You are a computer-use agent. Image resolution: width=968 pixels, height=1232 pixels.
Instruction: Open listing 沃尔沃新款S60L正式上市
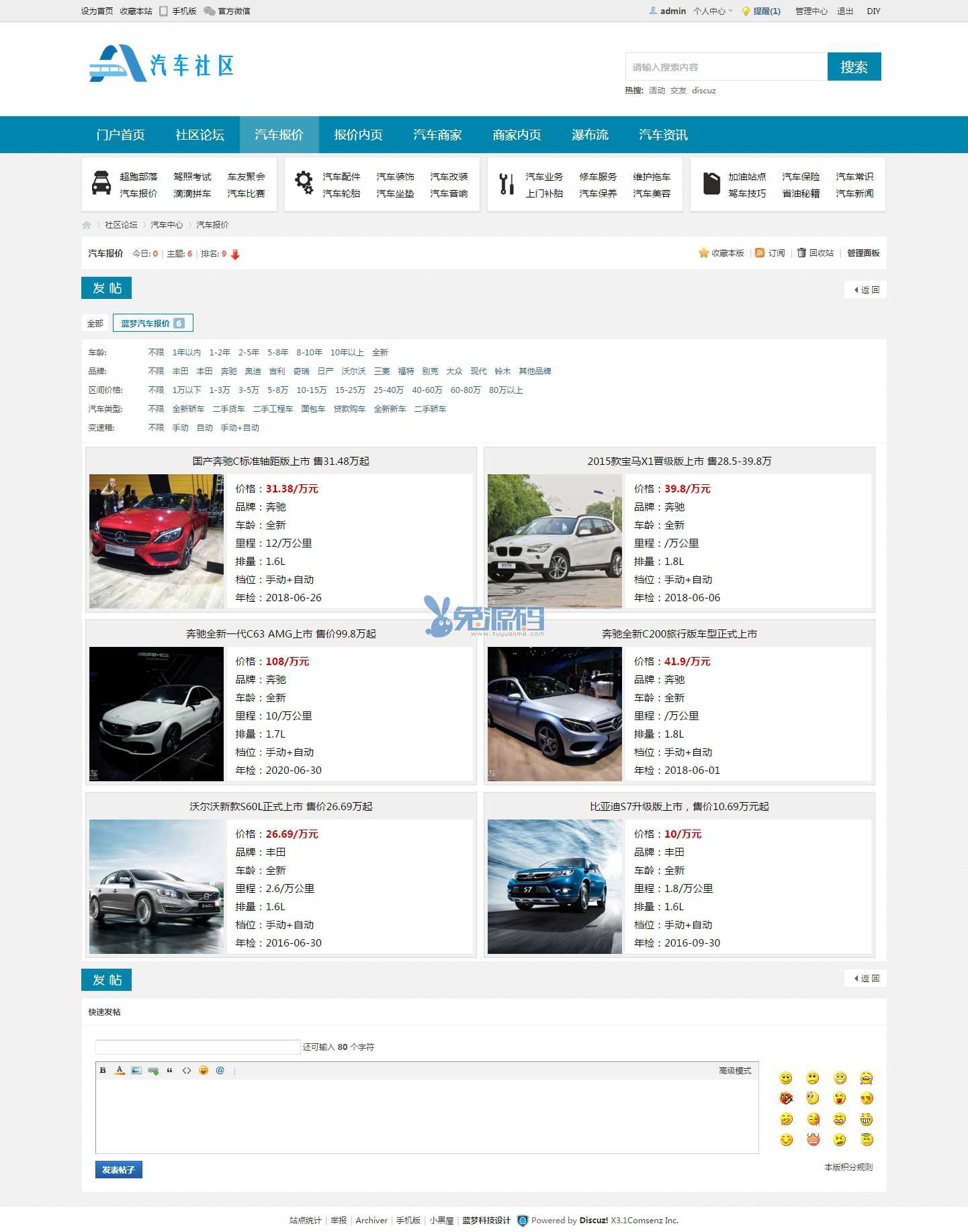pyautogui.click(x=281, y=806)
